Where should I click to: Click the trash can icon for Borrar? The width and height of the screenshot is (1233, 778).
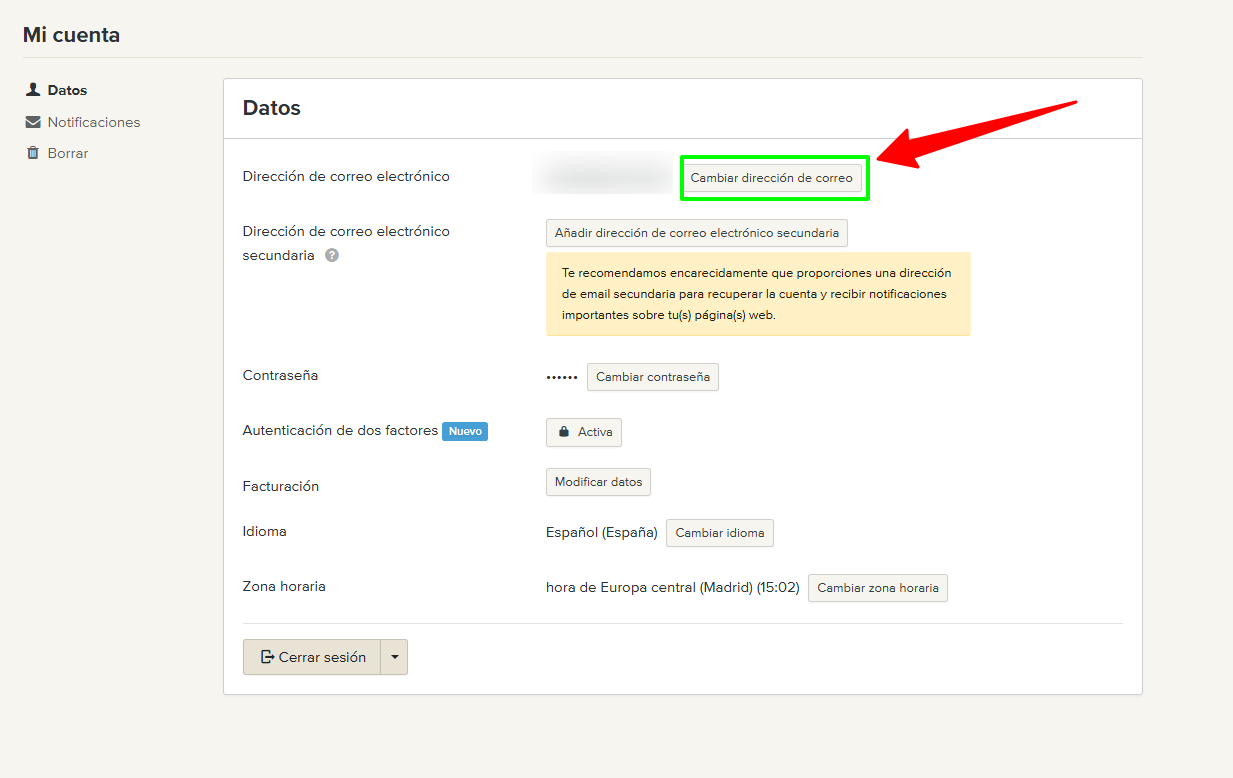click(x=33, y=153)
